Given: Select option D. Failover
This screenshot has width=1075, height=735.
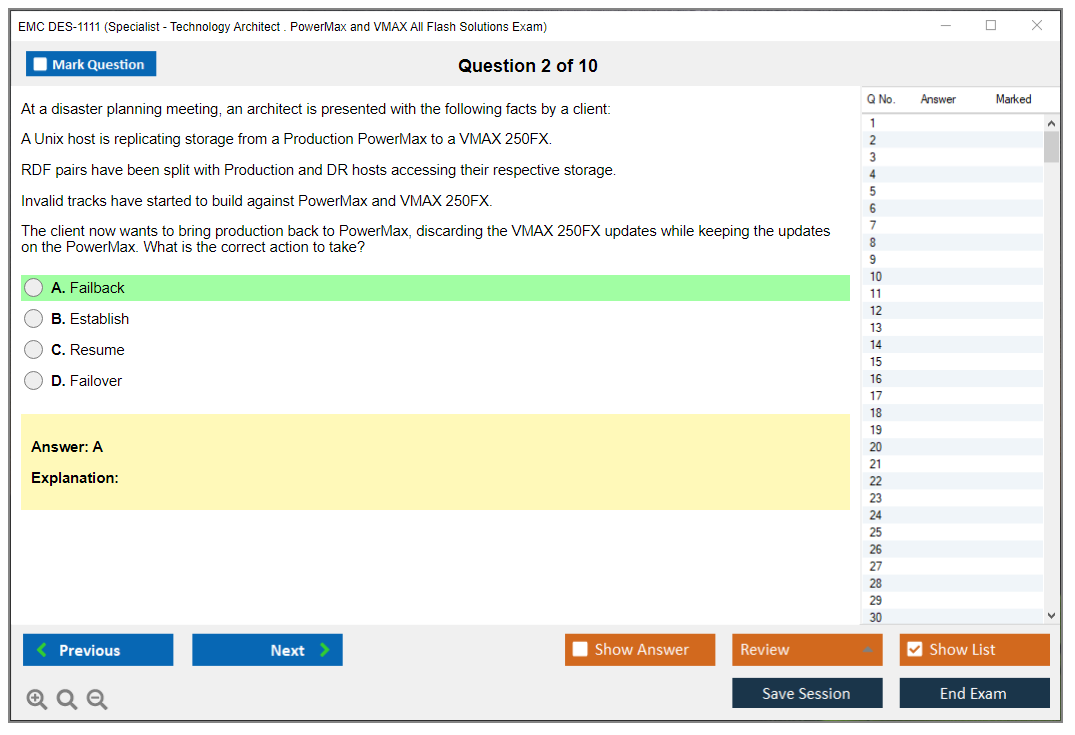Looking at the screenshot, I should (x=34, y=381).
